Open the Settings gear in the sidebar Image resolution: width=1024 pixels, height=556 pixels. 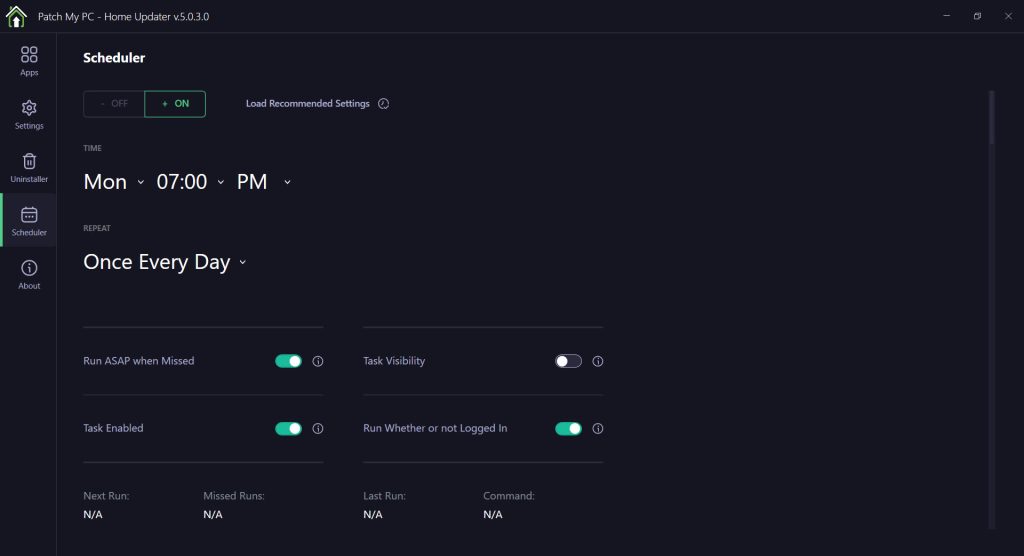tap(29, 115)
